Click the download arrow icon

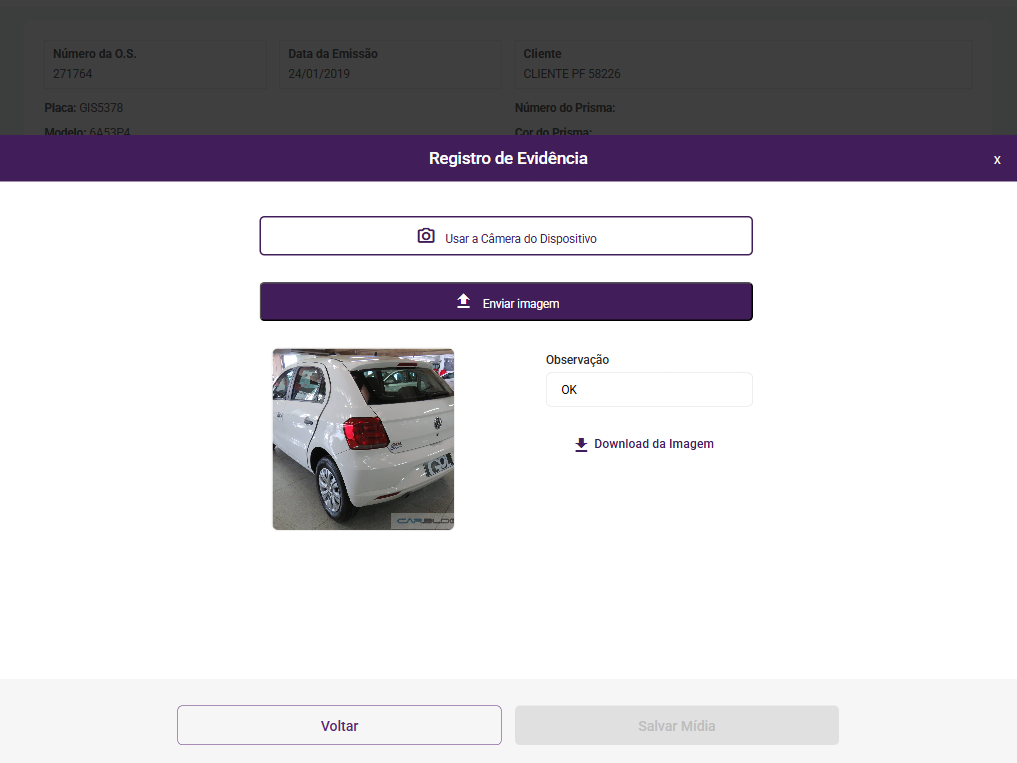[581, 444]
